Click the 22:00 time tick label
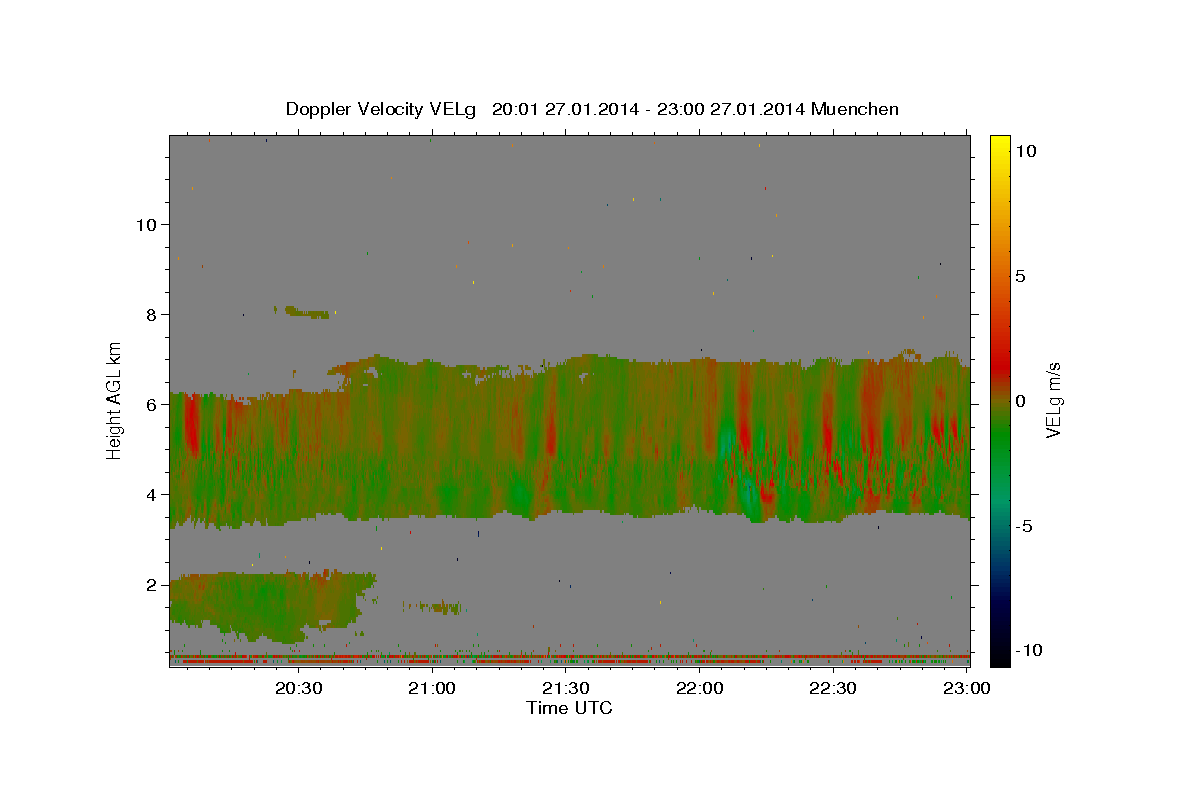The height and width of the screenshot is (800, 1200). point(700,689)
